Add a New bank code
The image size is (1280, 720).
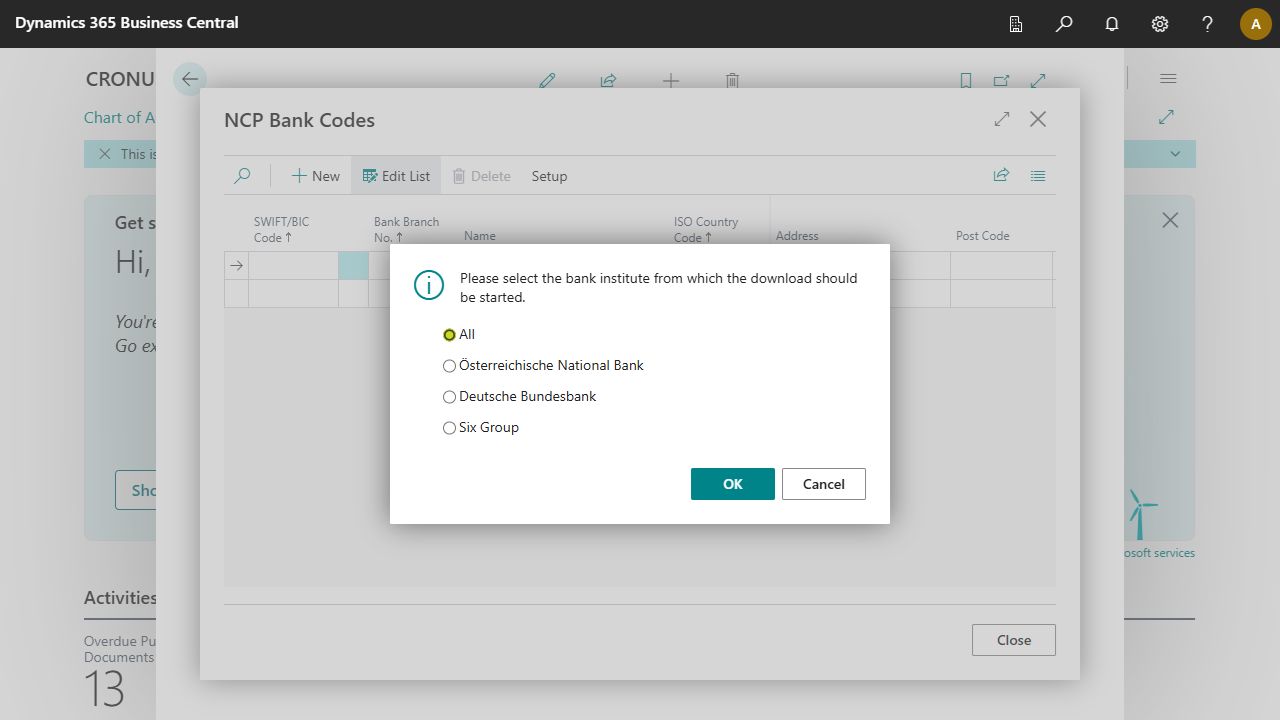pos(316,176)
